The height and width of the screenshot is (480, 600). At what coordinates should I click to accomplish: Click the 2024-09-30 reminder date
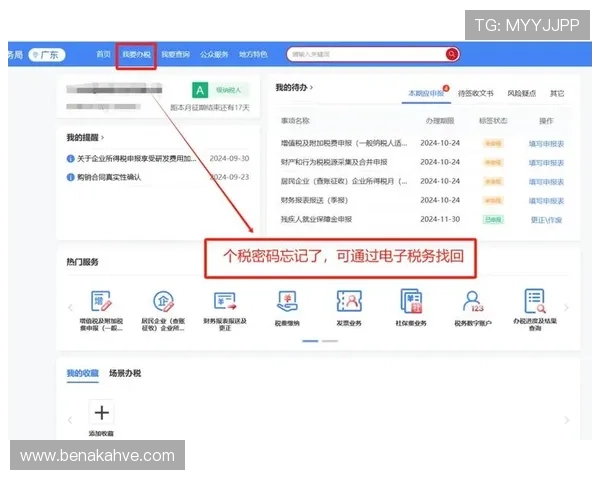point(229,158)
